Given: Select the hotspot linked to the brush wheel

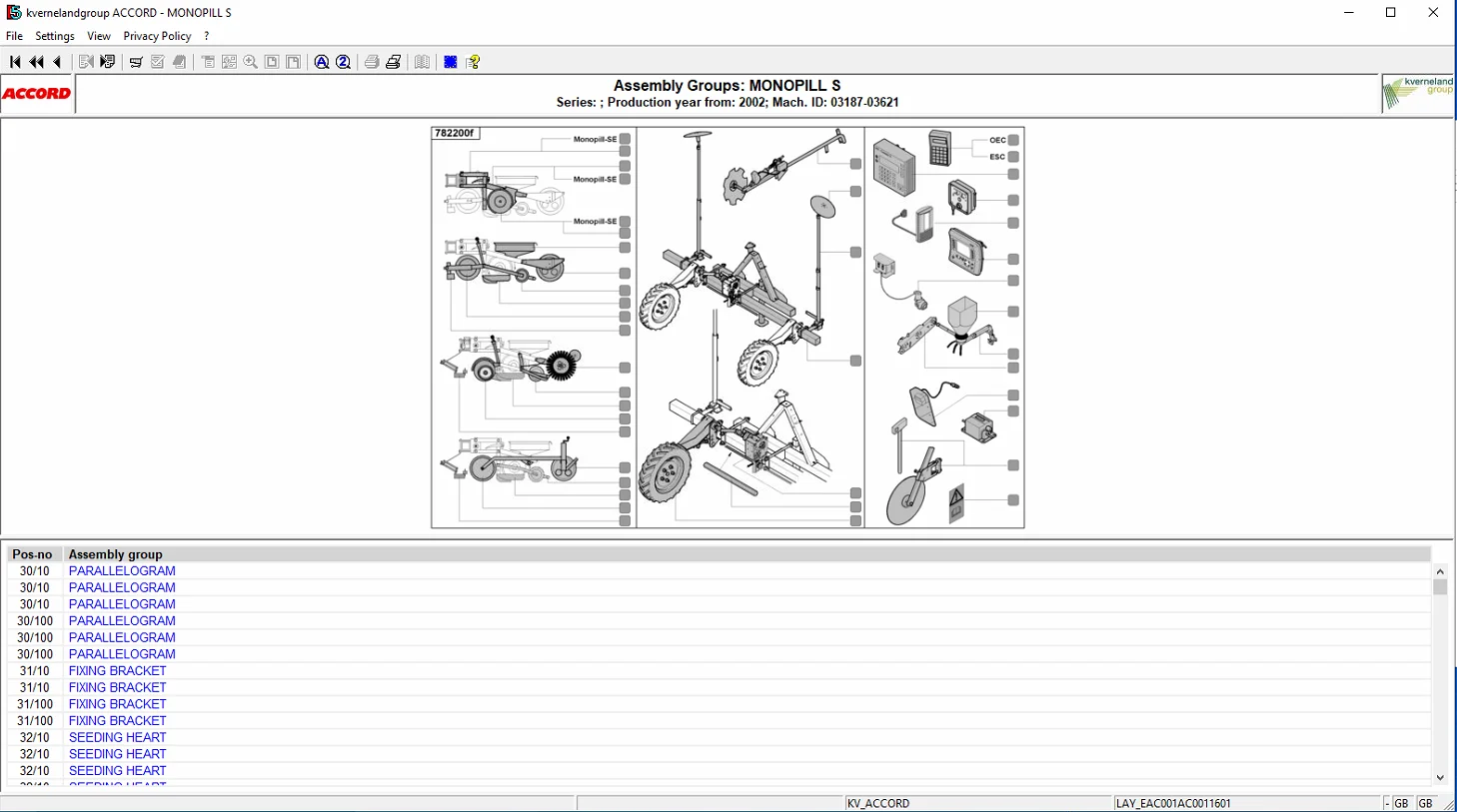Looking at the screenshot, I should point(625,368).
